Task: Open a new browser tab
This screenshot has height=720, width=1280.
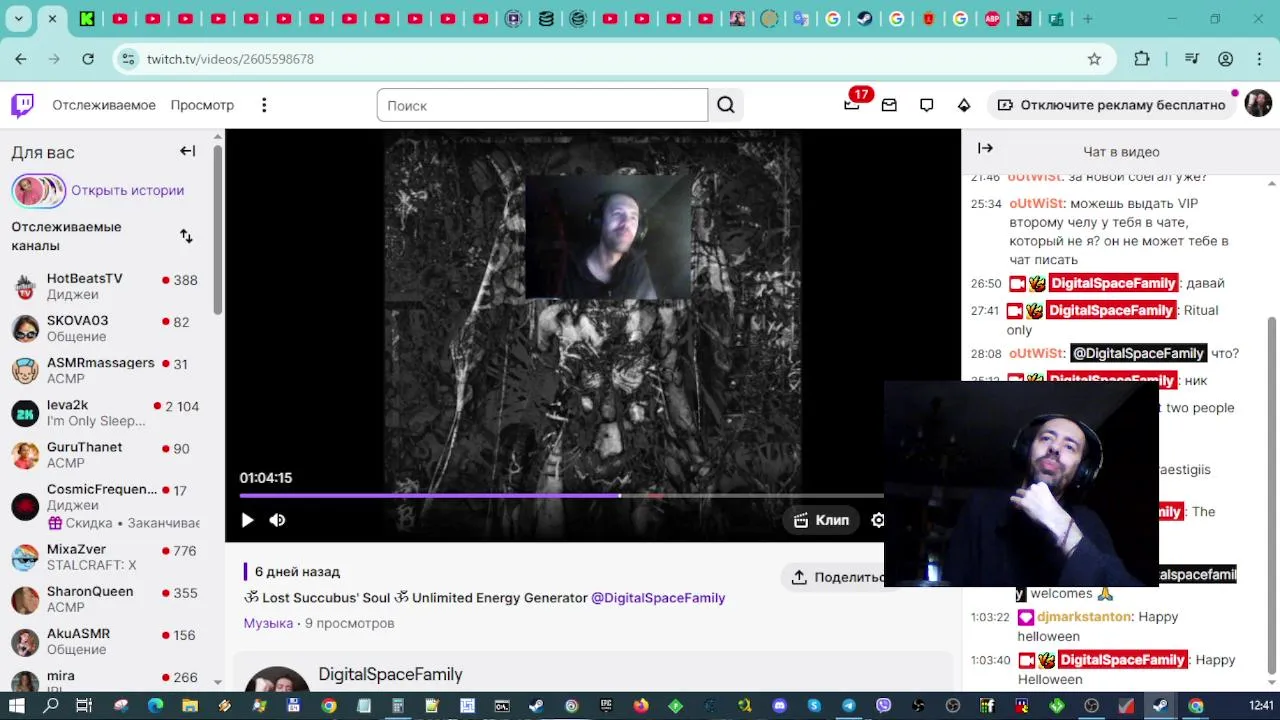Action: pyautogui.click(x=1088, y=18)
